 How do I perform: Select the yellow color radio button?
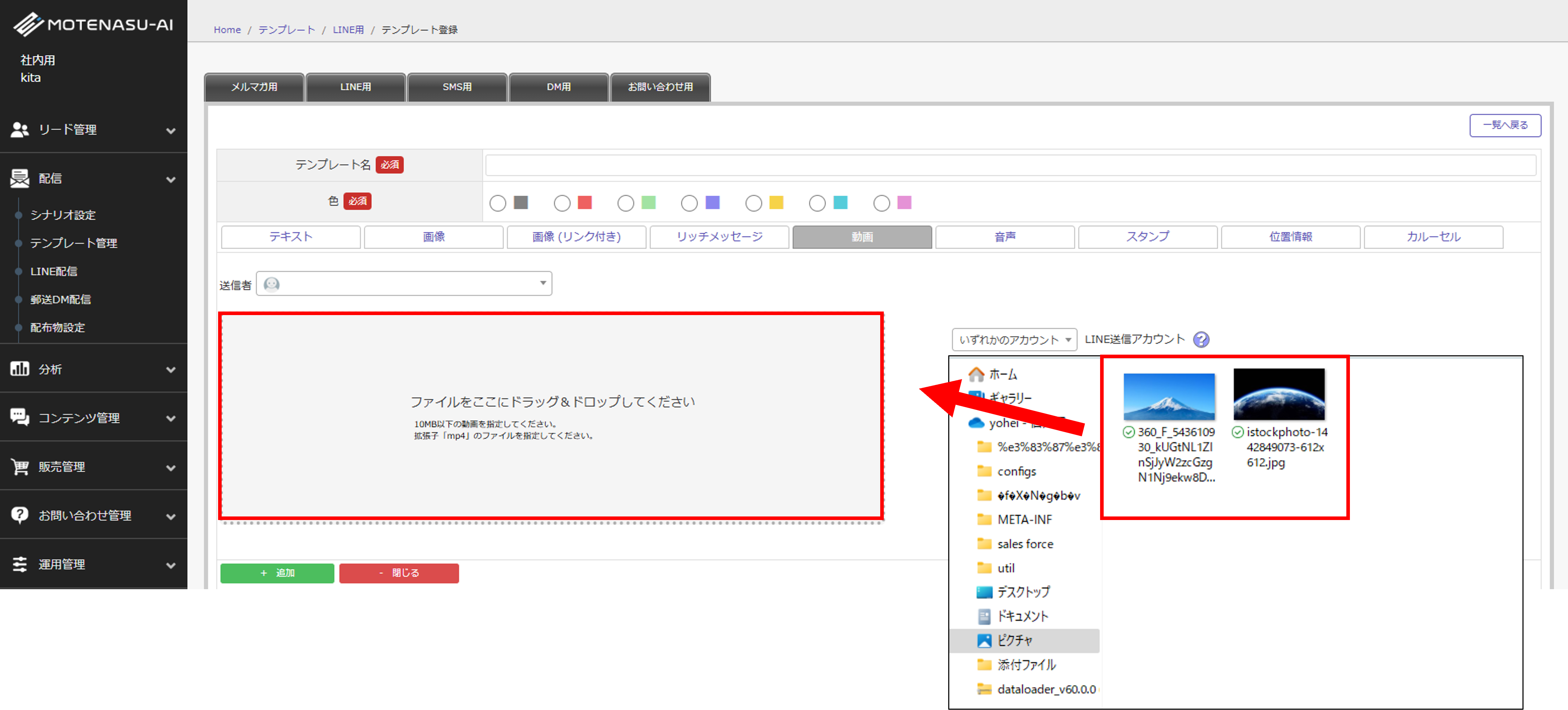click(753, 204)
